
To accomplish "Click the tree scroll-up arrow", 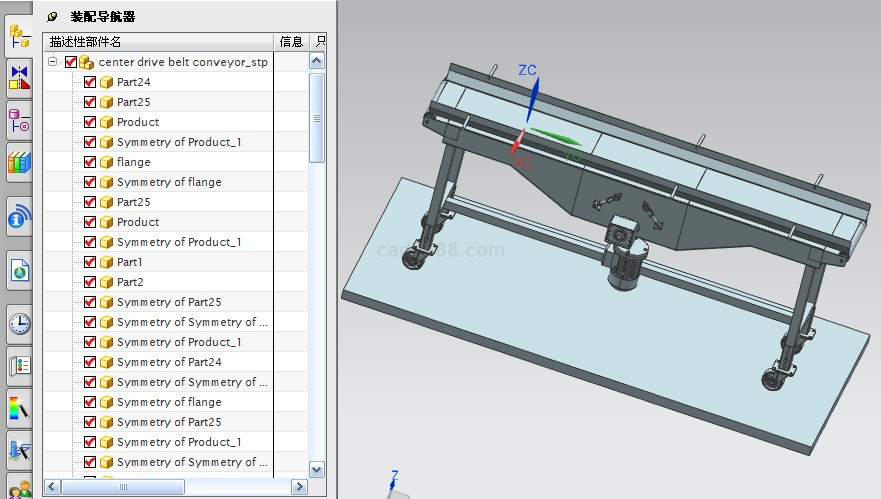I will 317,62.
